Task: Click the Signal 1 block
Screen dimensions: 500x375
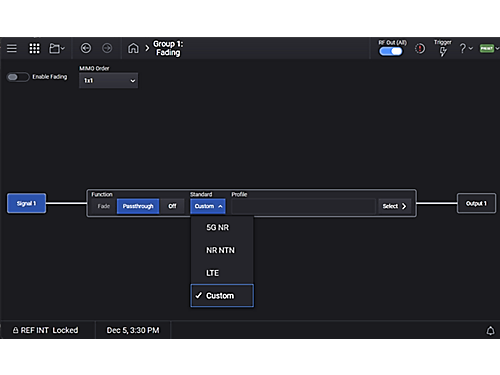Action: coord(26,203)
